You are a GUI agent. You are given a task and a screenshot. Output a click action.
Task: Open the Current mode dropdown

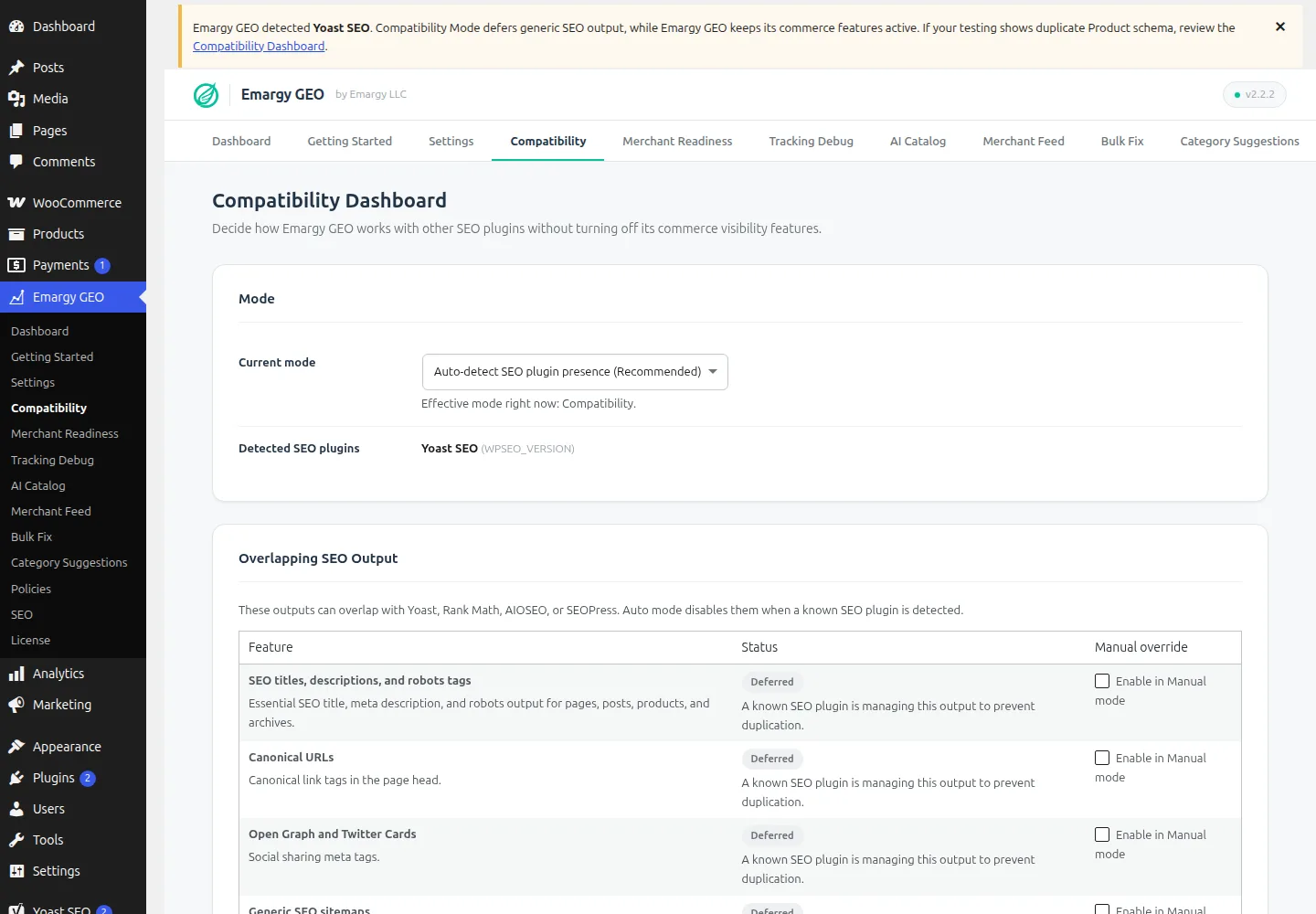coord(575,372)
